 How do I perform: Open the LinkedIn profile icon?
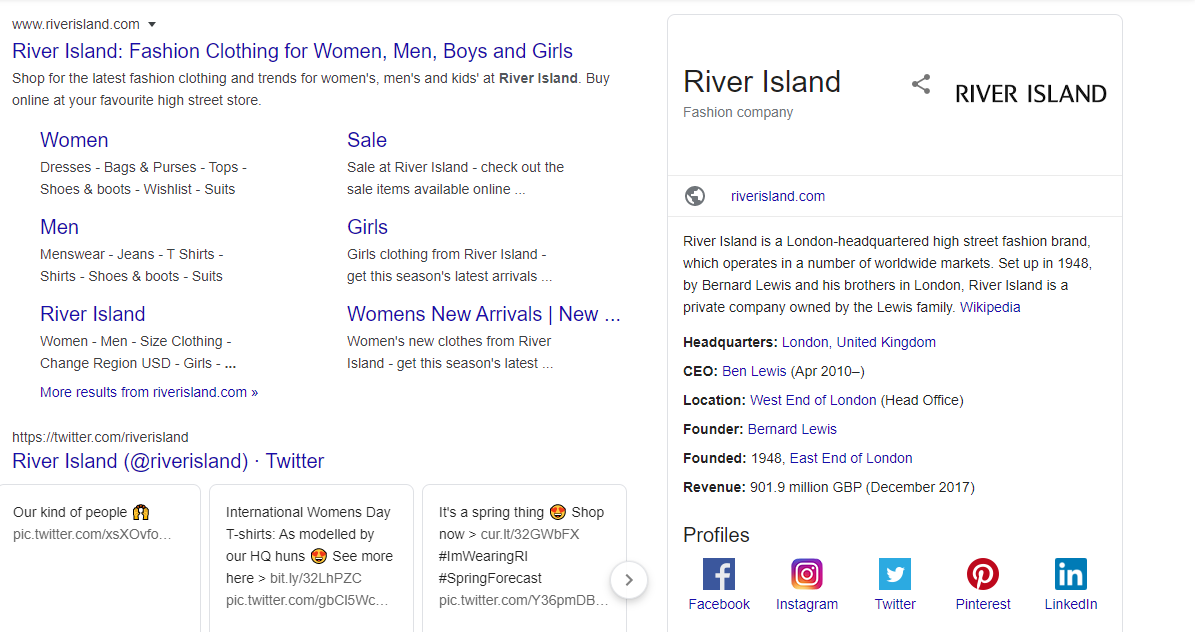pyautogui.click(x=1071, y=574)
